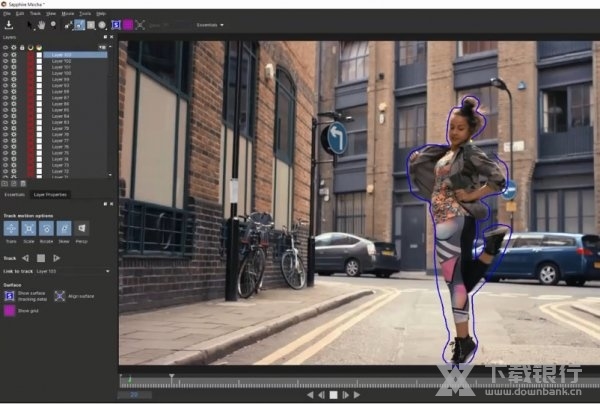Switch to the Layer Properties tab

(49, 194)
